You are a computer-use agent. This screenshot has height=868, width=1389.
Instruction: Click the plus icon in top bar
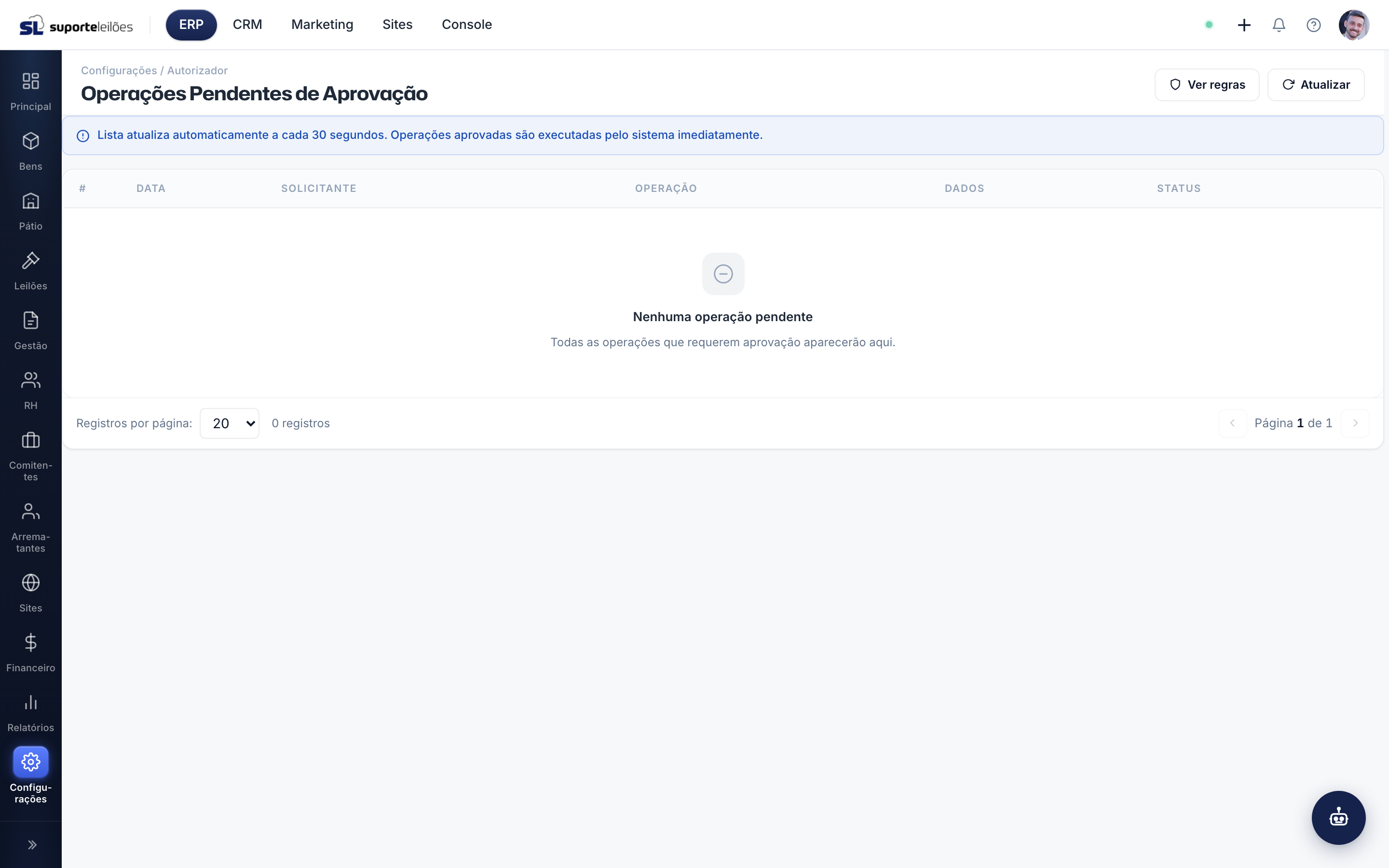click(1244, 25)
